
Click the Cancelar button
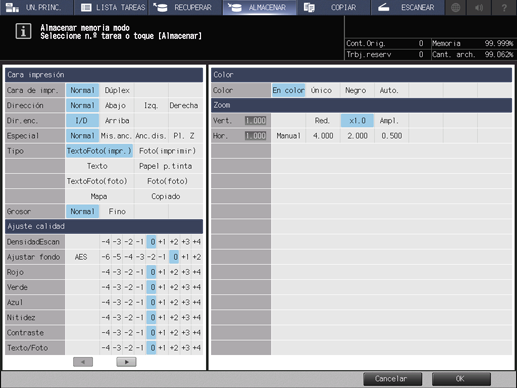(x=392, y=379)
